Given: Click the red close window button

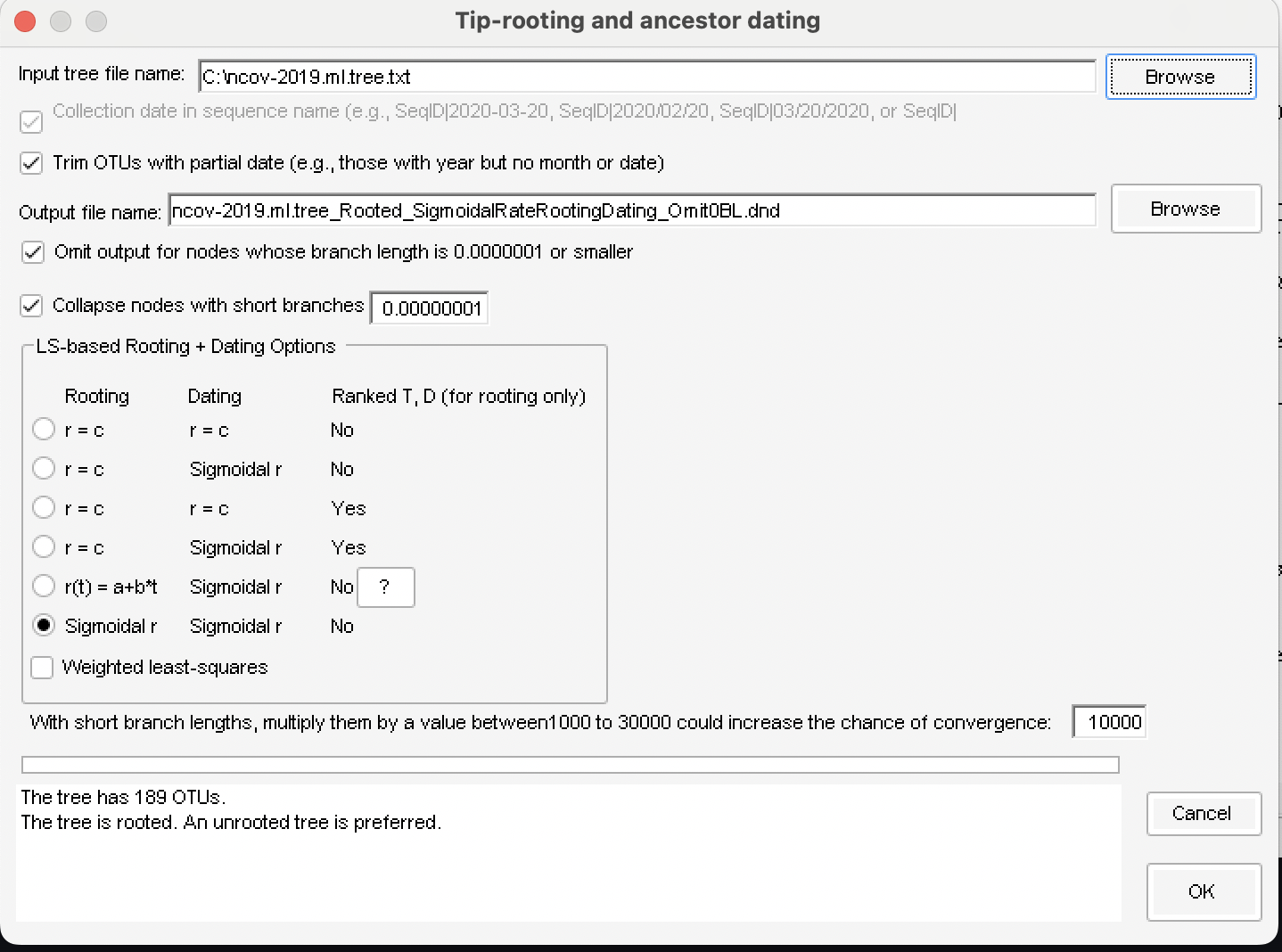Looking at the screenshot, I should pos(25,21).
